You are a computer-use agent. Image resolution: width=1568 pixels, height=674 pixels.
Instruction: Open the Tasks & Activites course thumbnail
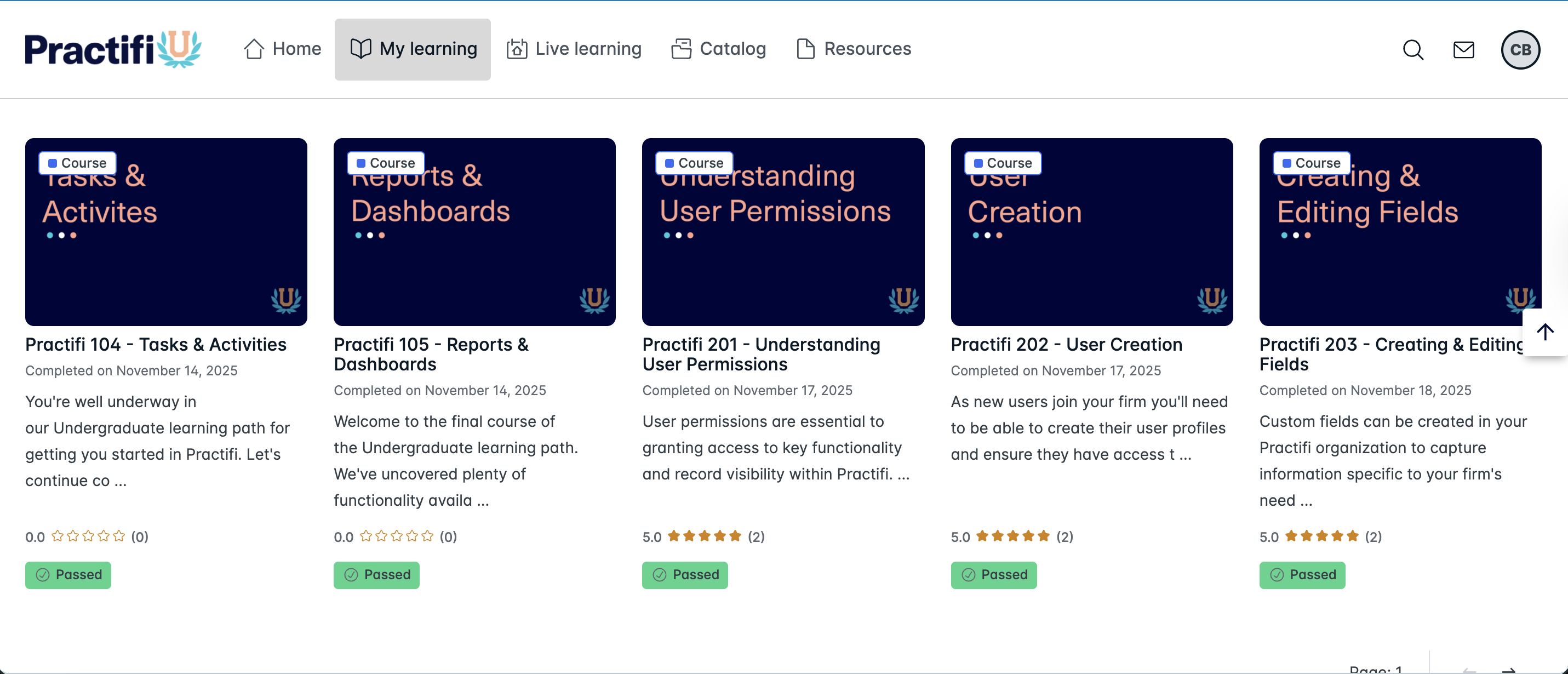166,232
